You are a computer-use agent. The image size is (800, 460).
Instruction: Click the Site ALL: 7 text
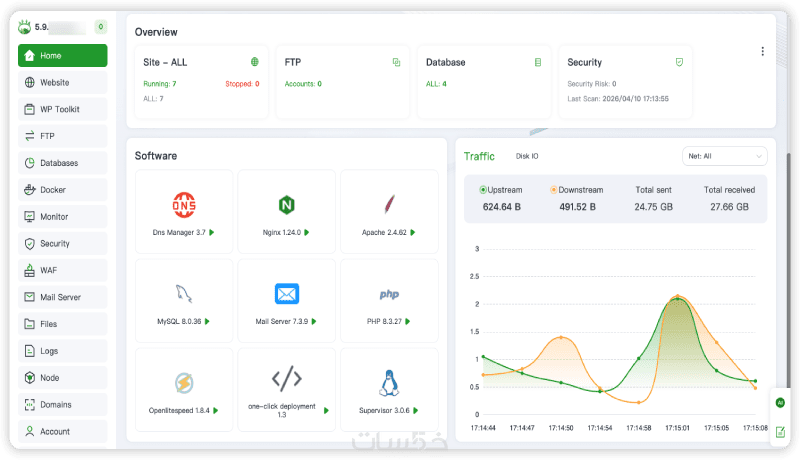click(x=153, y=98)
